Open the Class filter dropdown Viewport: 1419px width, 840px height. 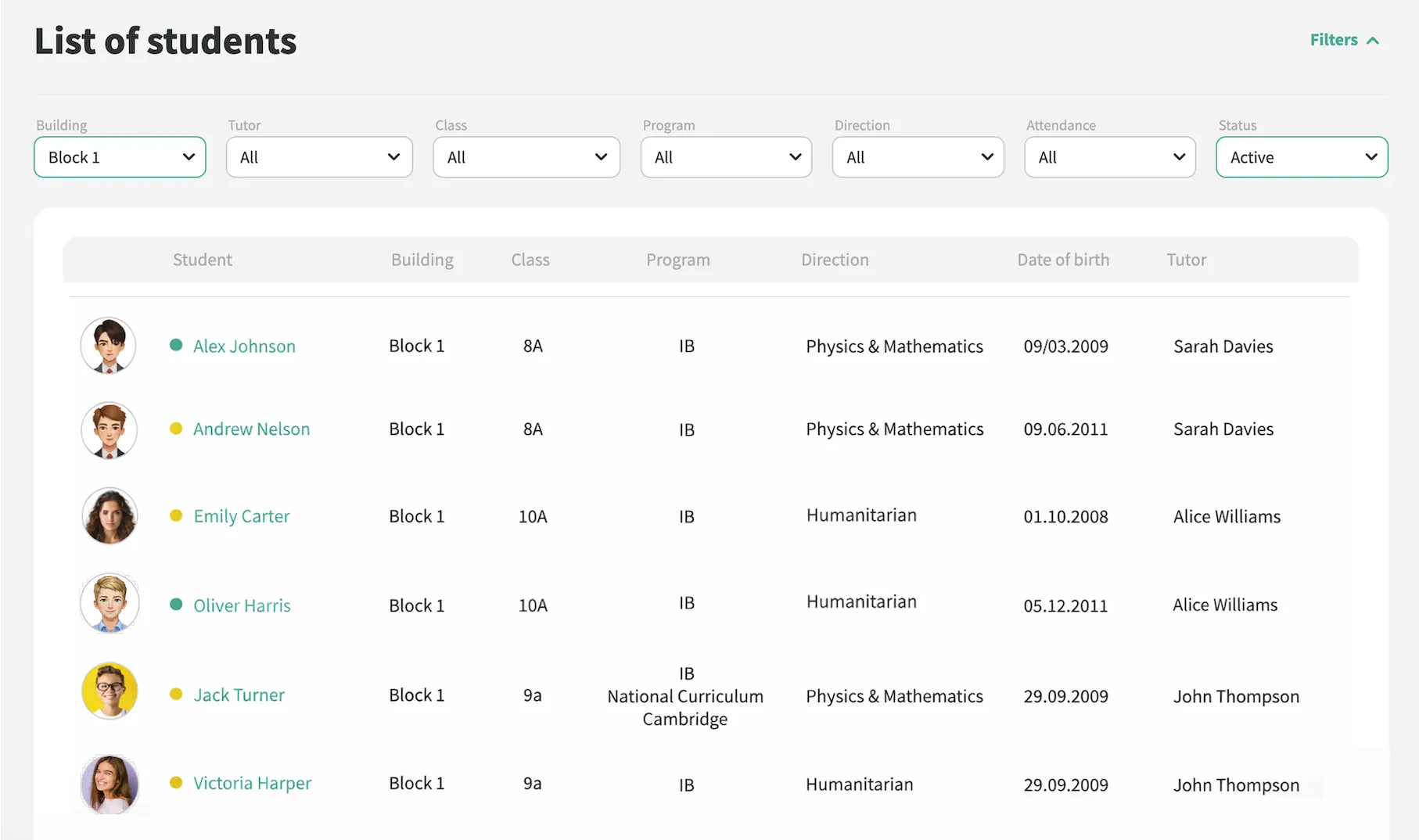pos(526,156)
